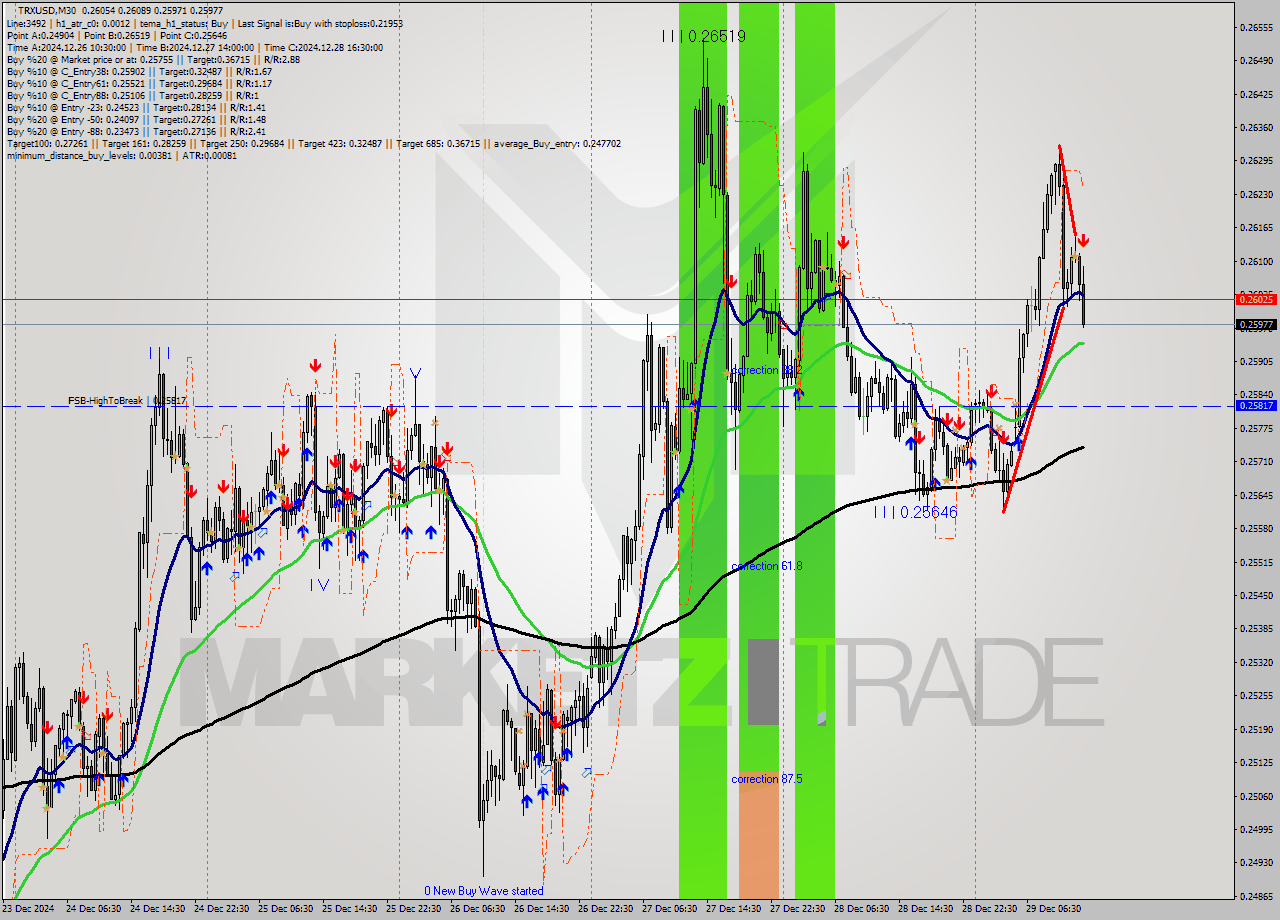Screen dimensions: 1280x920
Task: Click the '29 Dec 06:30' time label
Action: point(1056,909)
